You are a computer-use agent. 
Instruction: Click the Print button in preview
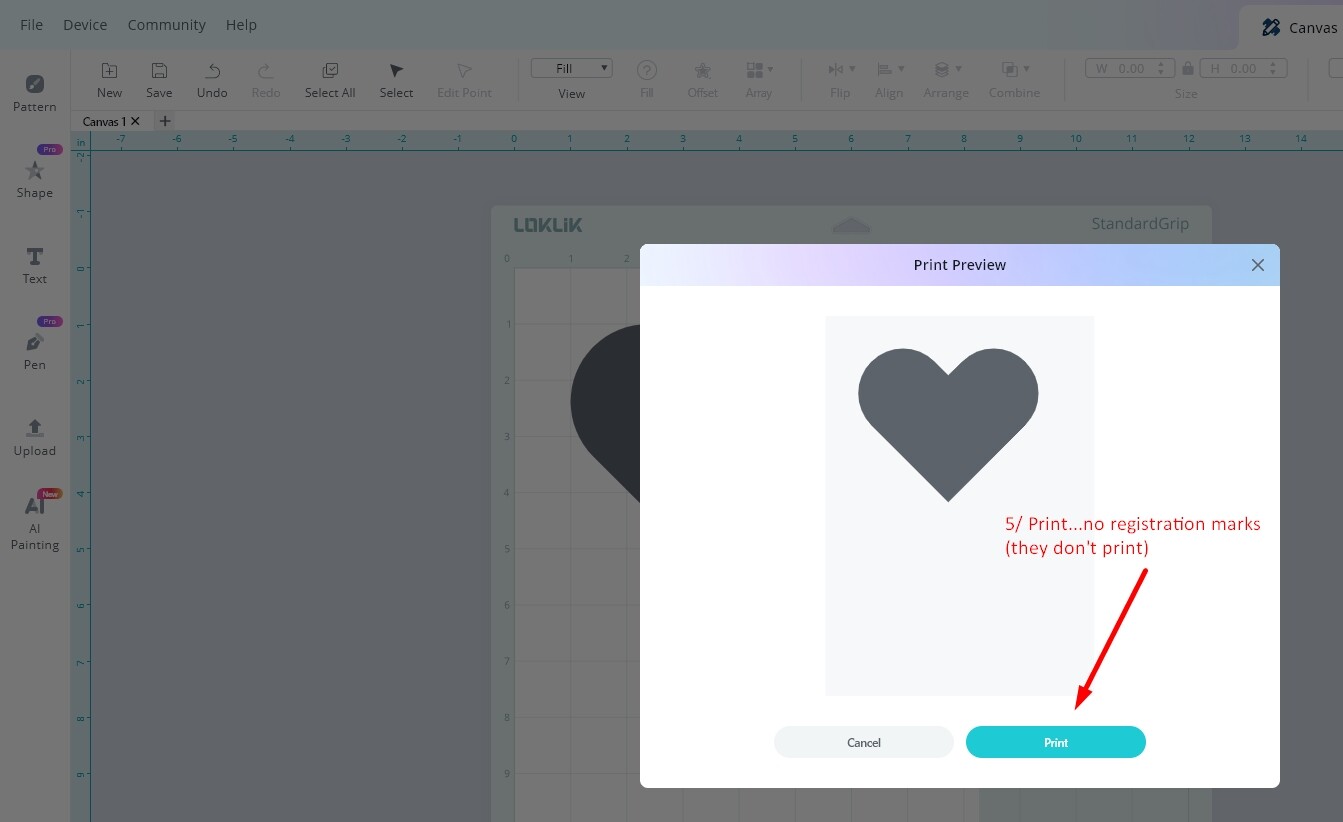1056,742
